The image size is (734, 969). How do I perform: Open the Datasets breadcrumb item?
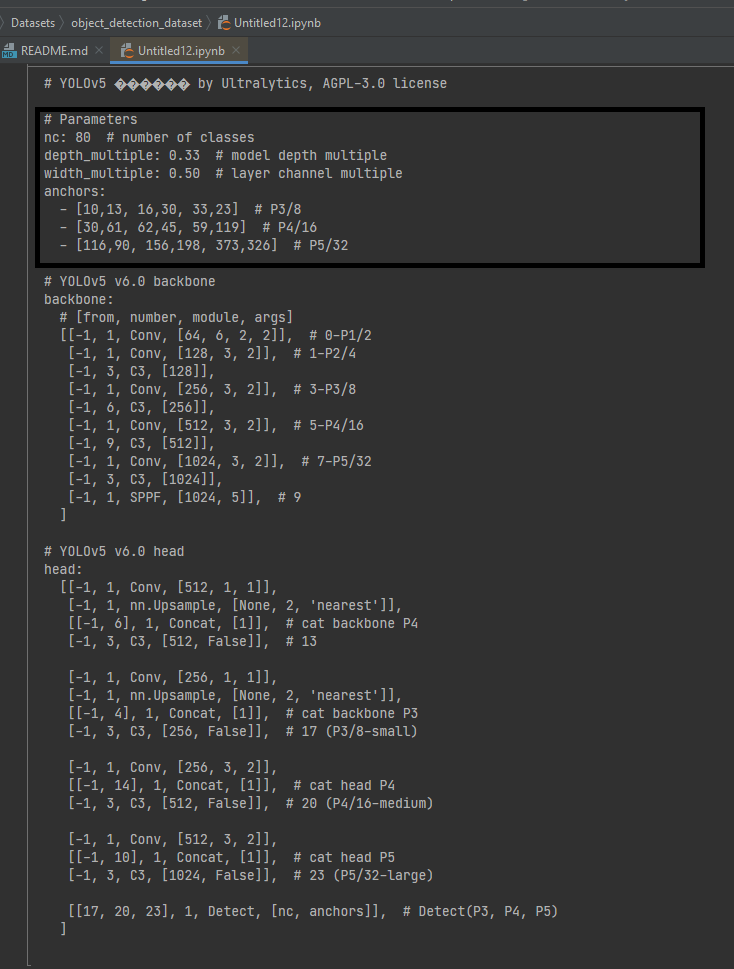coord(33,22)
